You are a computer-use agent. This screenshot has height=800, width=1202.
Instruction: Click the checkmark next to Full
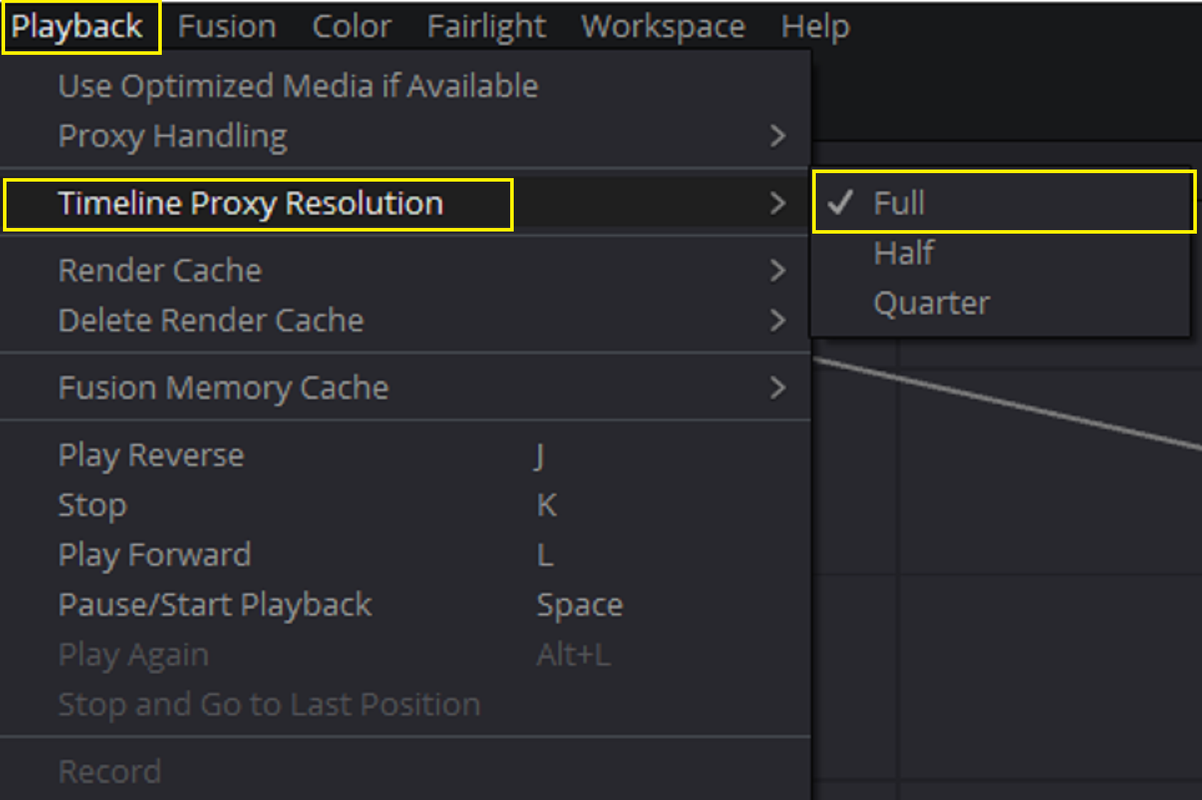click(841, 202)
